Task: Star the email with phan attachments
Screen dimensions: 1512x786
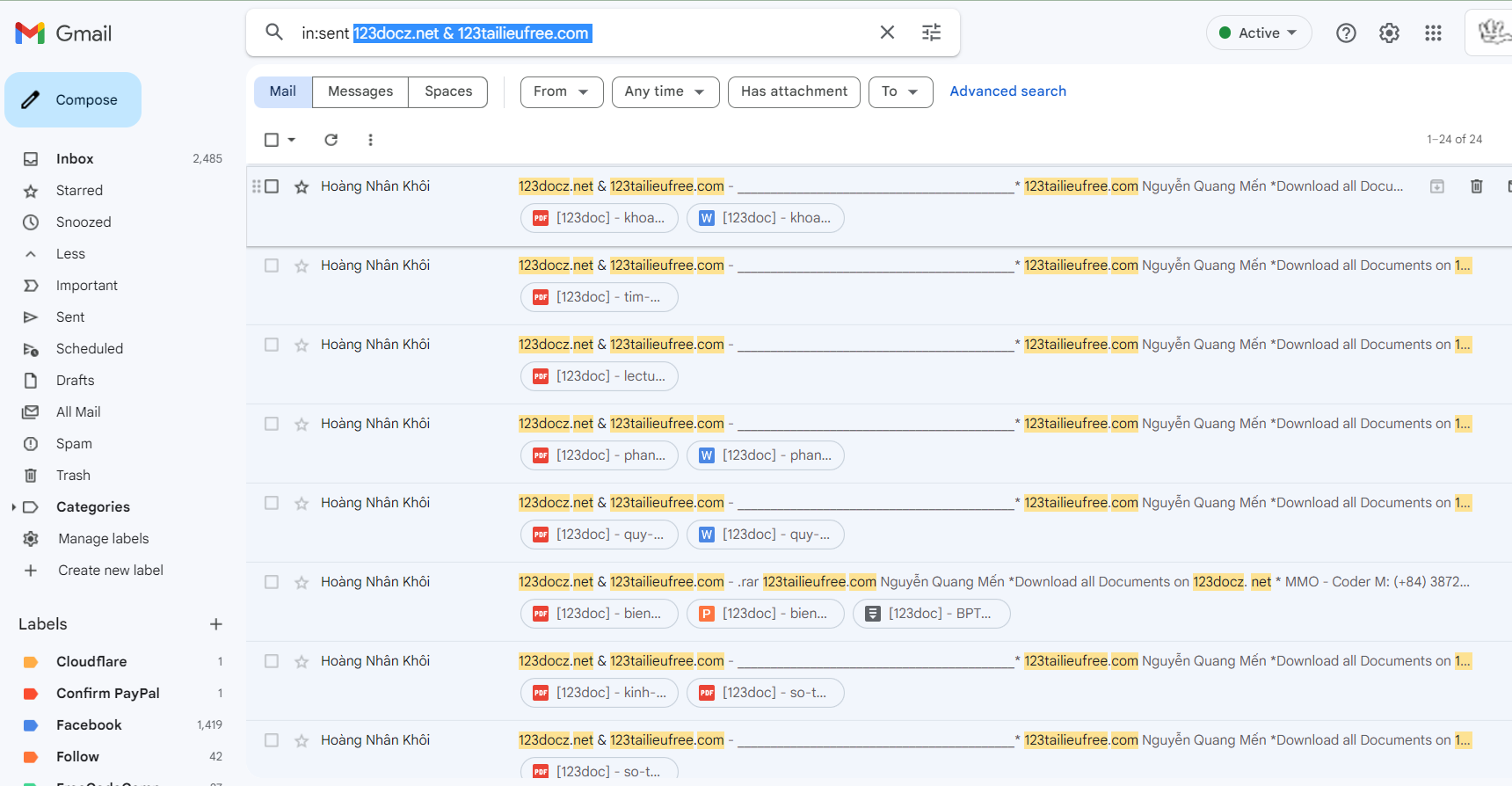Action: pos(302,424)
